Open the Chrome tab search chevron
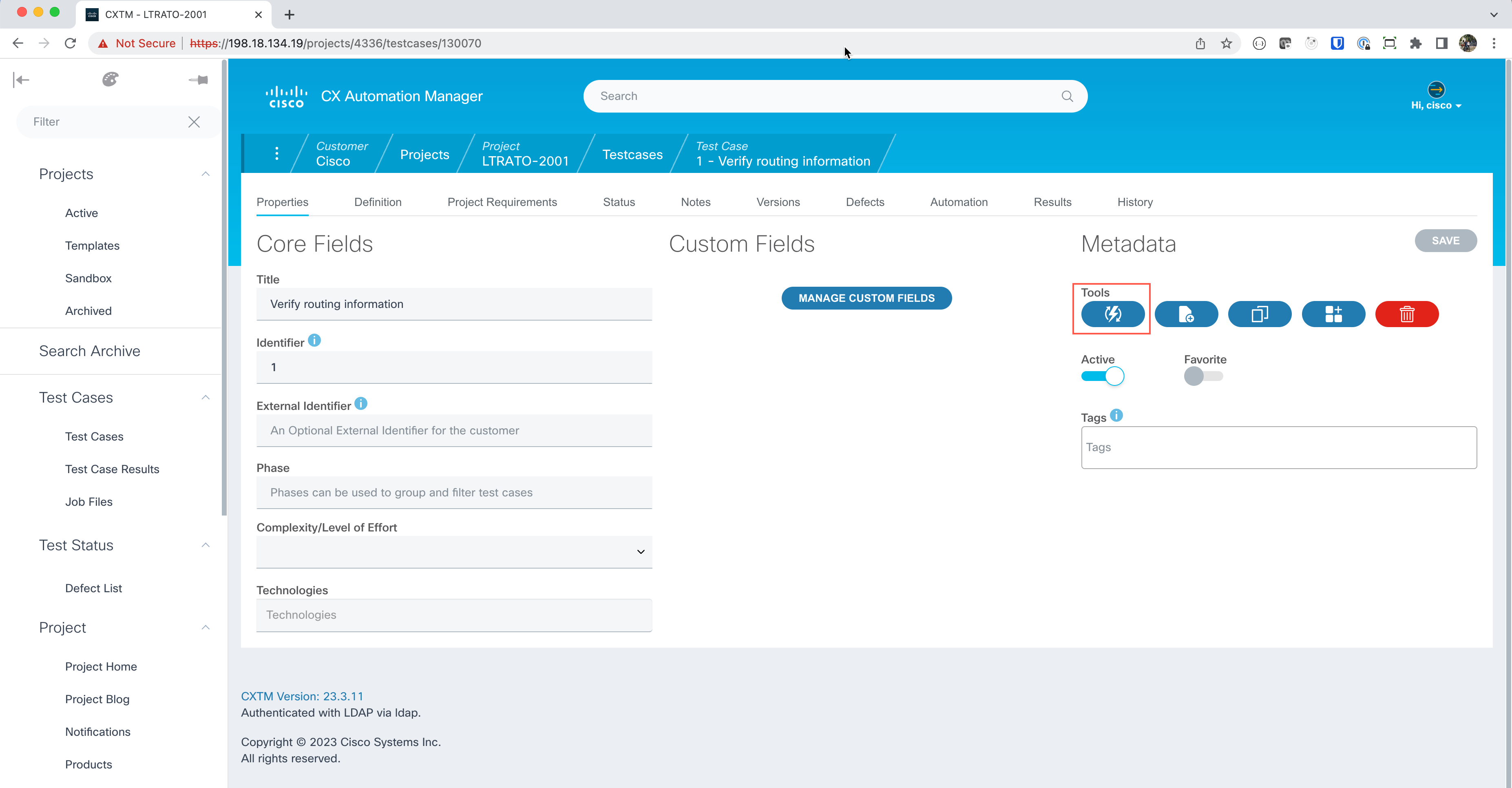 pos(1493,15)
